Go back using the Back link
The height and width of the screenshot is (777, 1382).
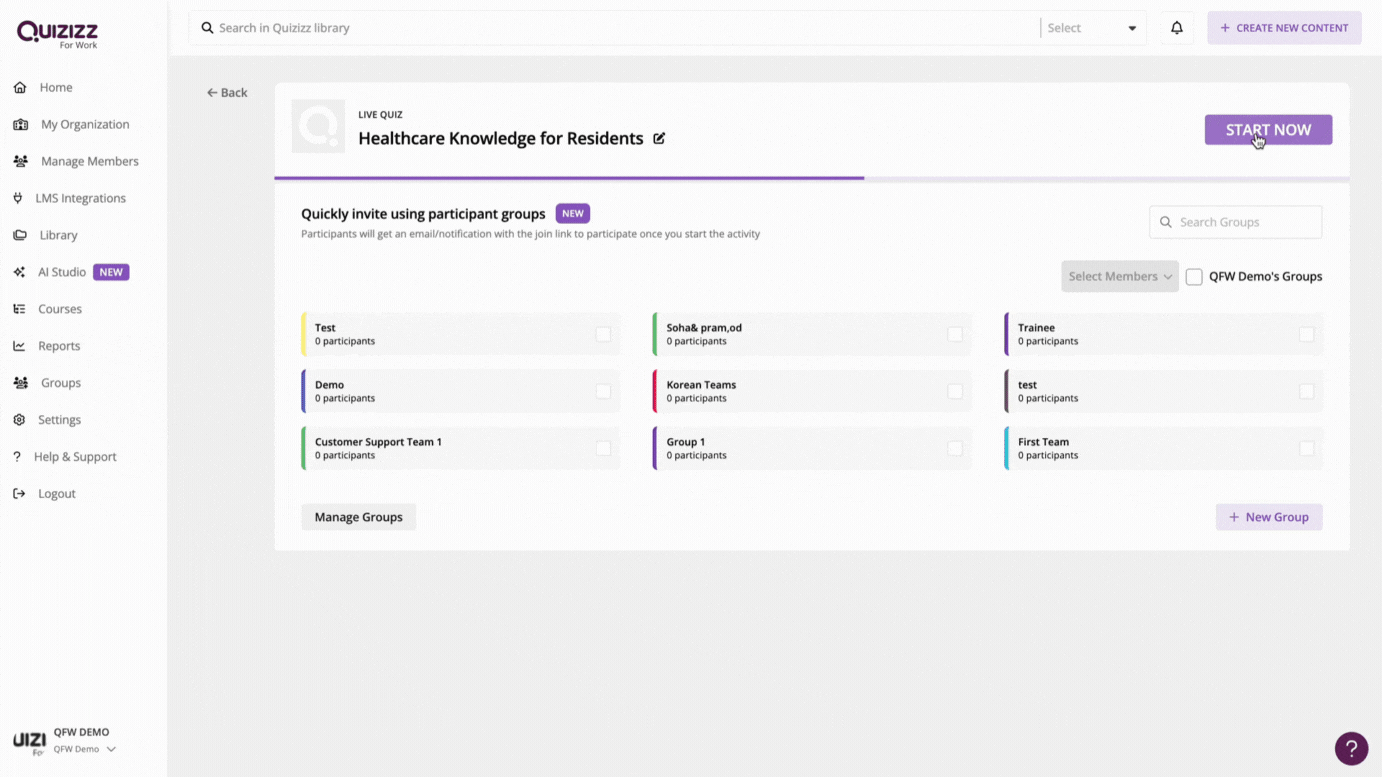coord(227,93)
